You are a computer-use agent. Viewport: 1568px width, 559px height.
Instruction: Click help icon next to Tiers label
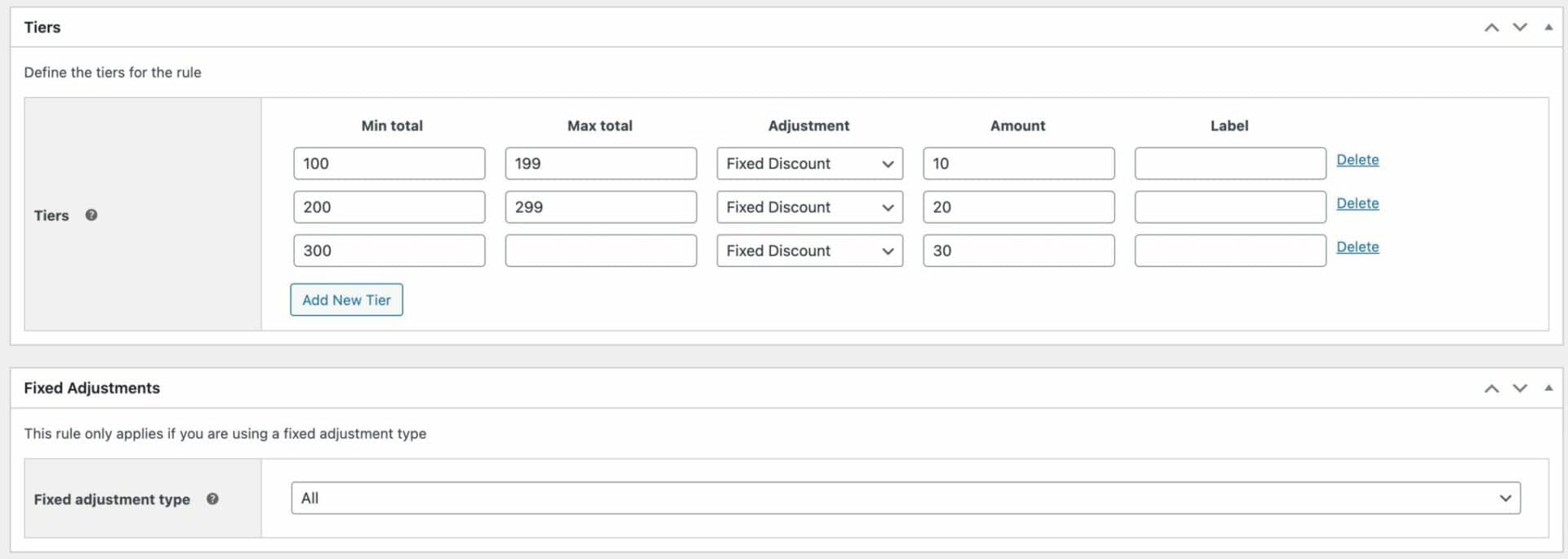point(91,215)
